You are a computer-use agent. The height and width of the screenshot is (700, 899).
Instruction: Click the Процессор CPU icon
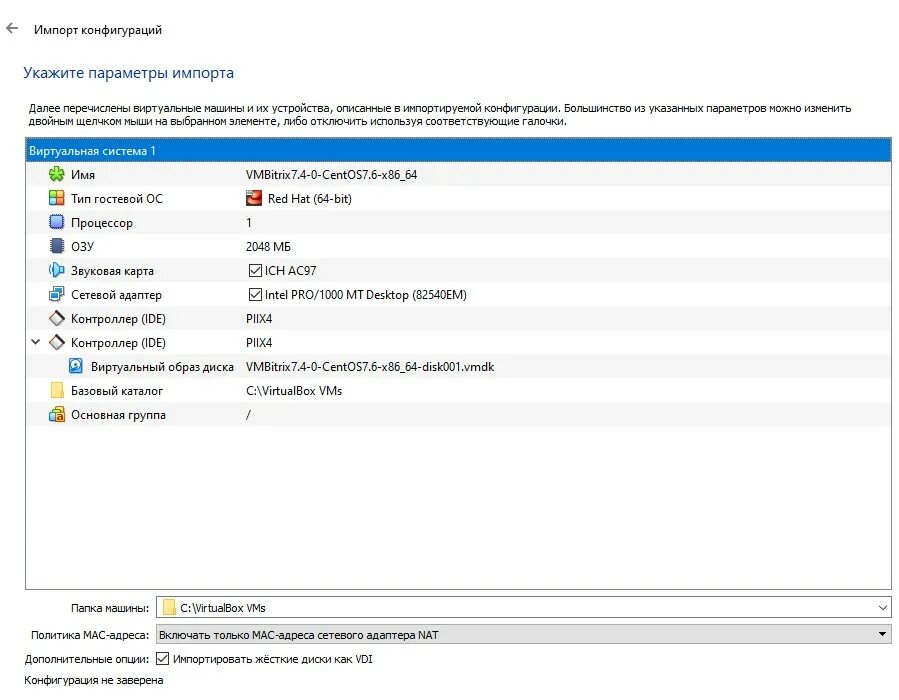pyautogui.click(x=56, y=222)
